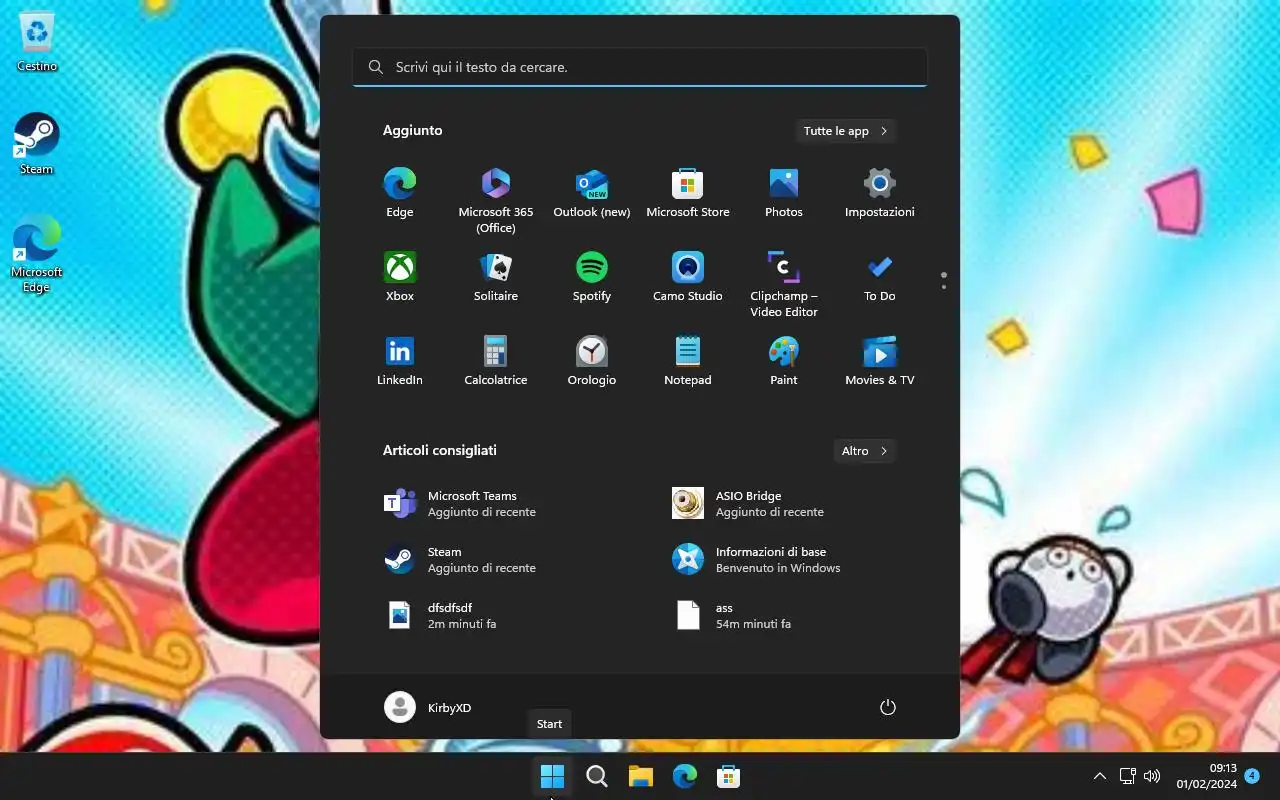Open notification badge showing 4

(1252, 776)
